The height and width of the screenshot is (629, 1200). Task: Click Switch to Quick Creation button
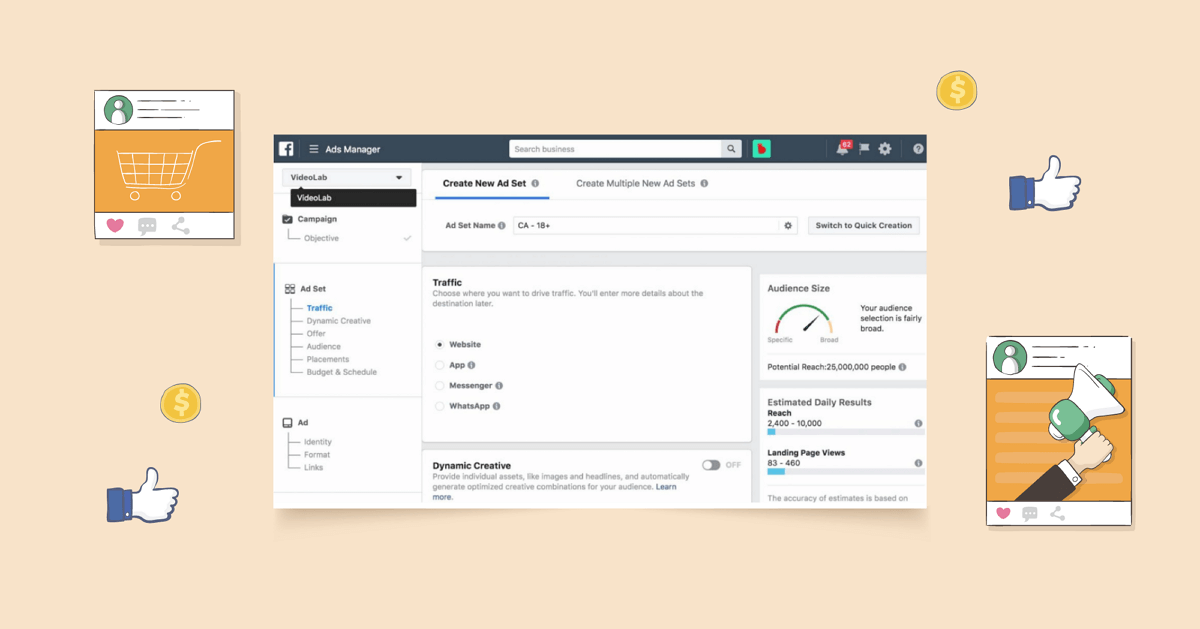tap(863, 226)
